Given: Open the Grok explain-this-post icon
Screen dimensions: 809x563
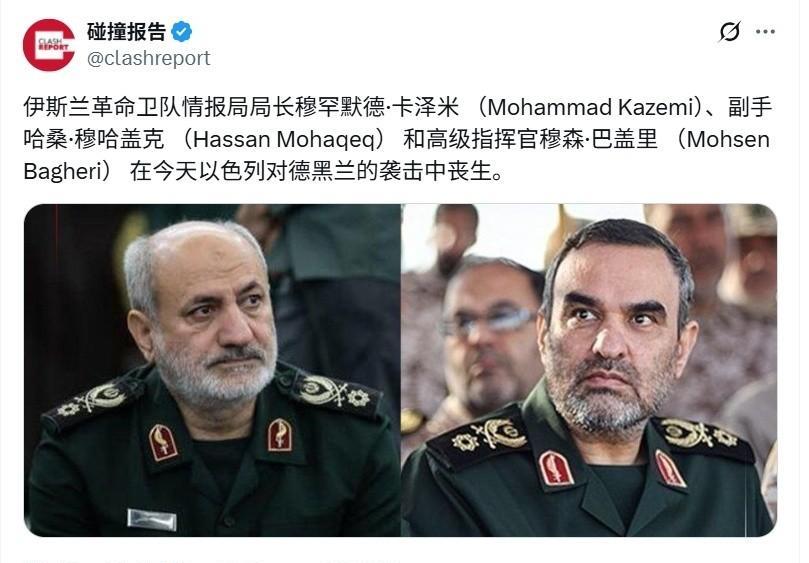Looking at the screenshot, I should click(x=730, y=31).
